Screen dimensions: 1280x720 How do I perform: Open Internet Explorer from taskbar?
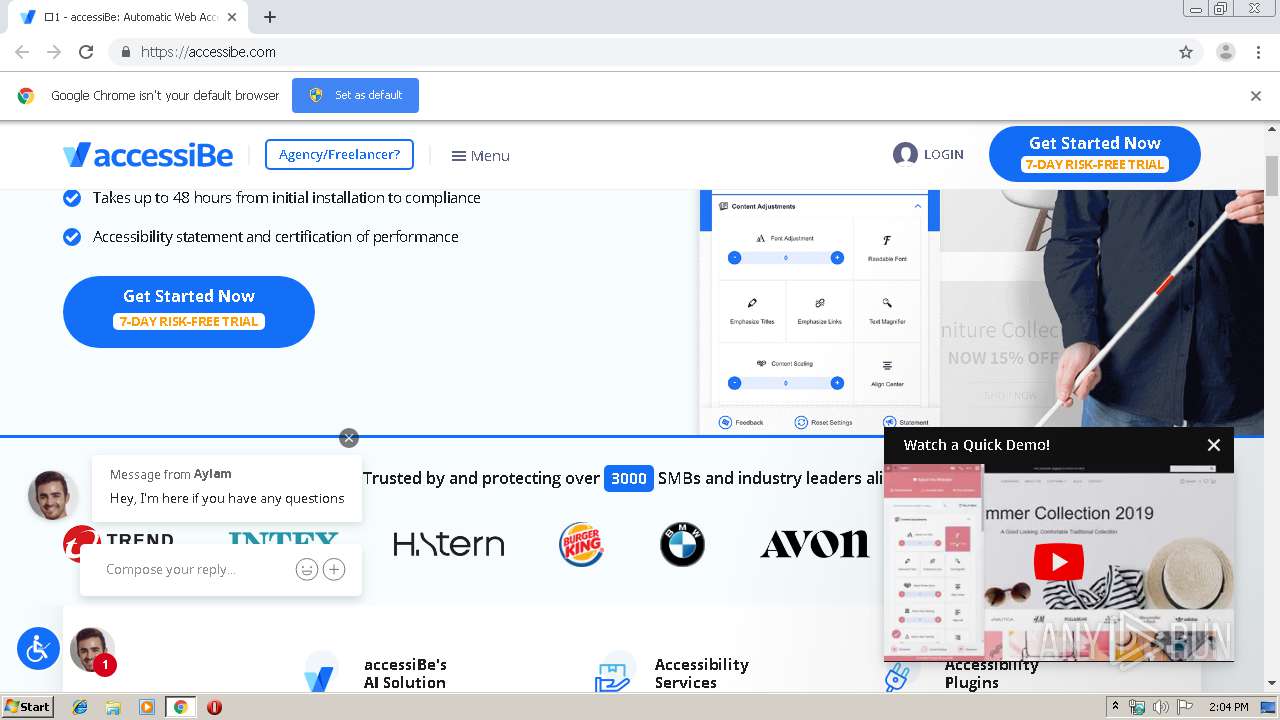coord(80,707)
